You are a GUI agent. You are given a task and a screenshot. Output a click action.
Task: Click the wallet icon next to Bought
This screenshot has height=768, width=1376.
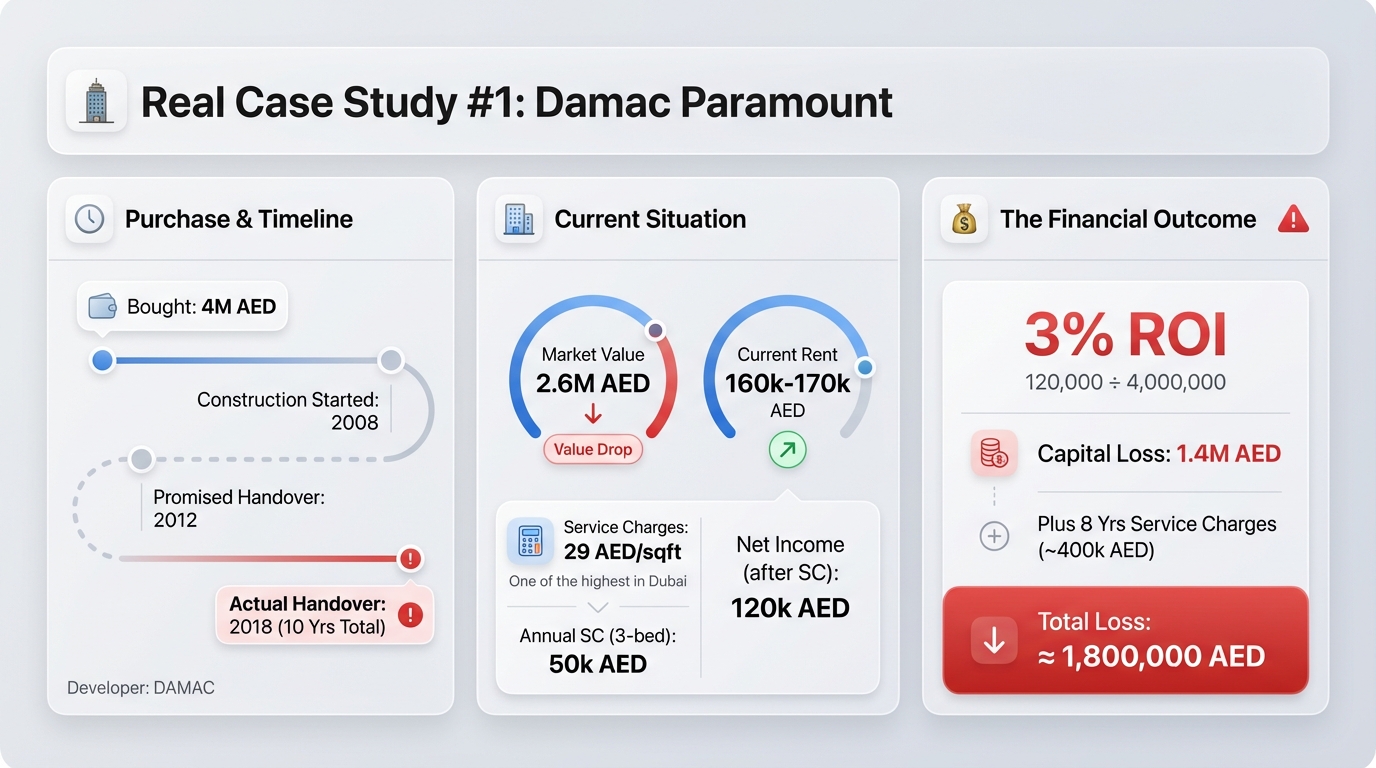[x=103, y=306]
